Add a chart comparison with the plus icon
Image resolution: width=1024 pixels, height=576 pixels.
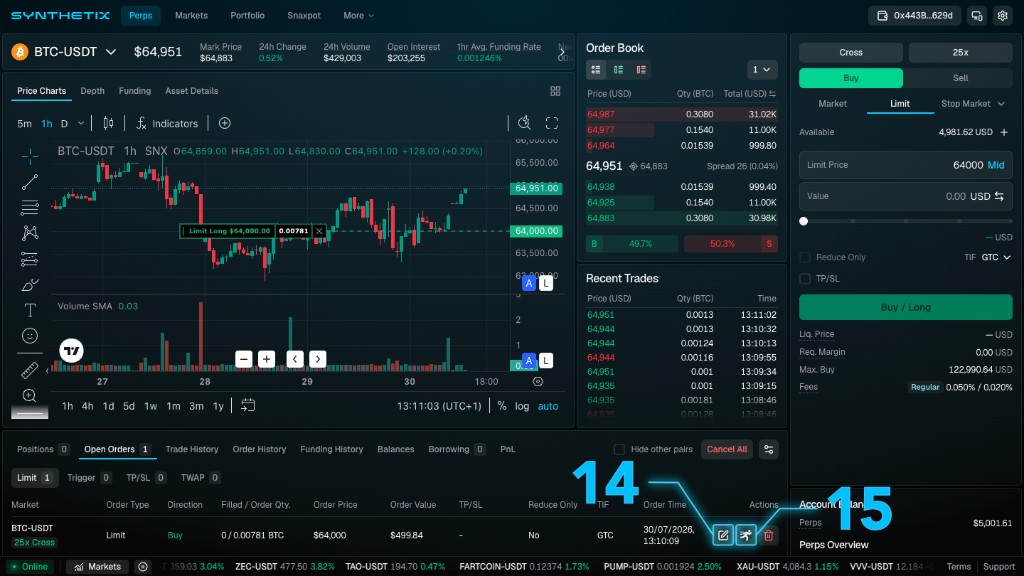click(225, 123)
